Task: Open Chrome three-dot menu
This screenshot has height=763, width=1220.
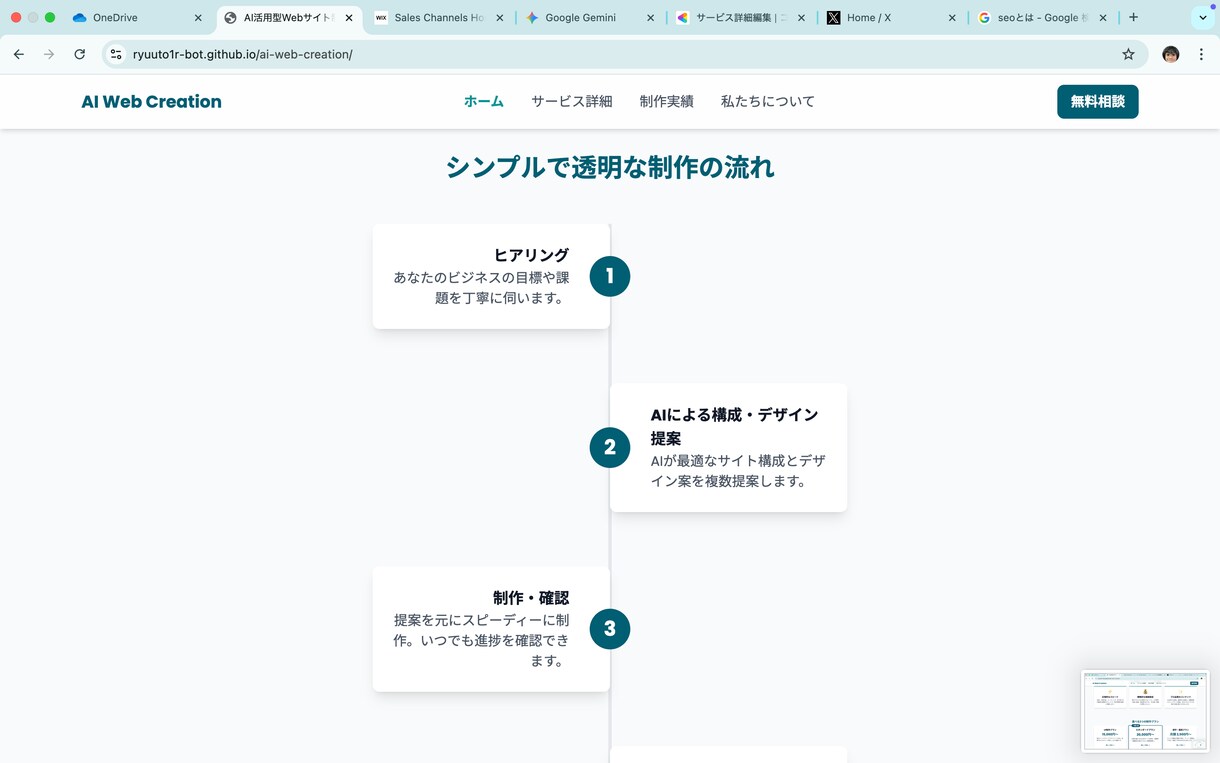Action: tap(1201, 54)
